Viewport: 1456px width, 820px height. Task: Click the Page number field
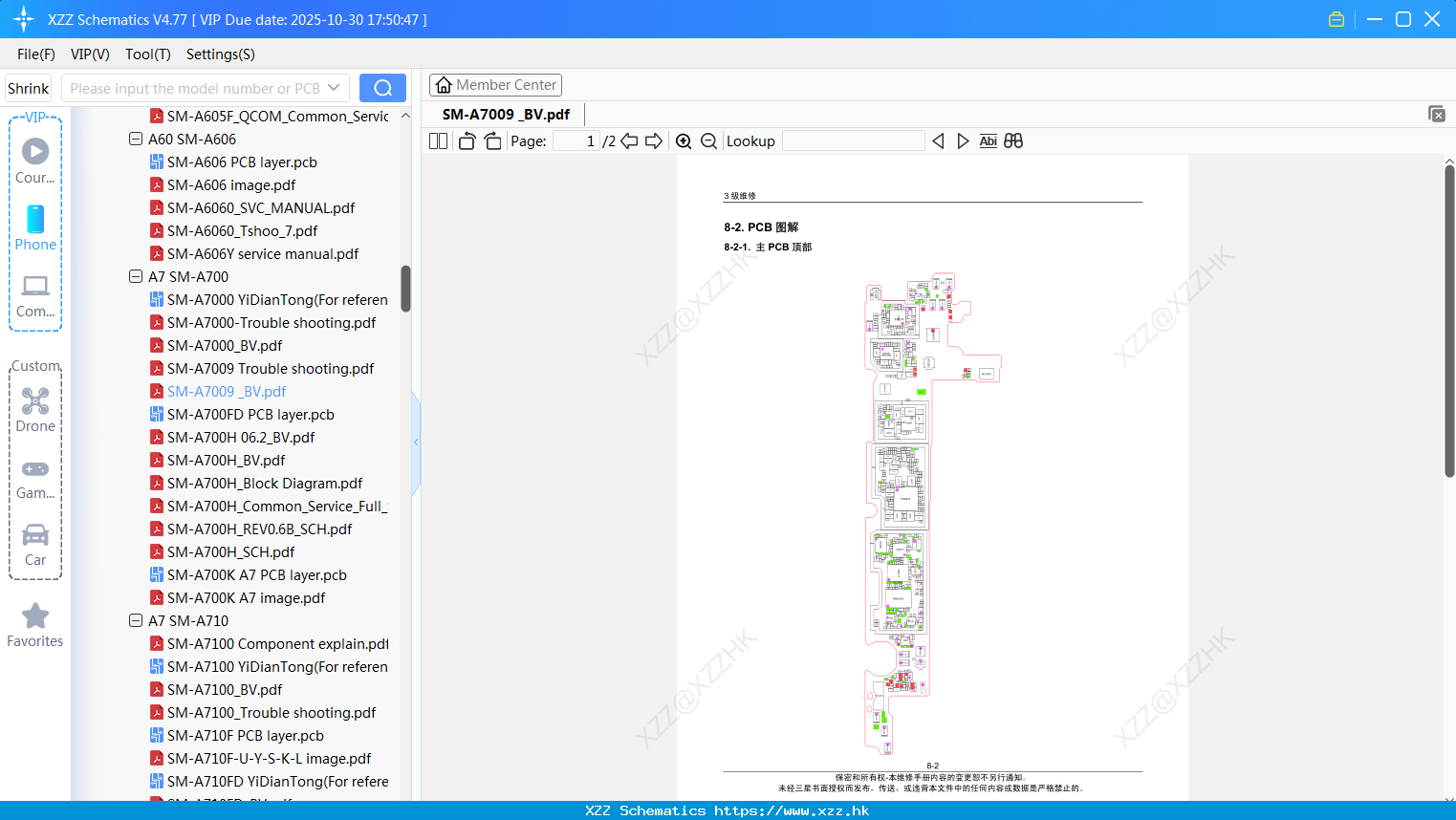(x=576, y=140)
